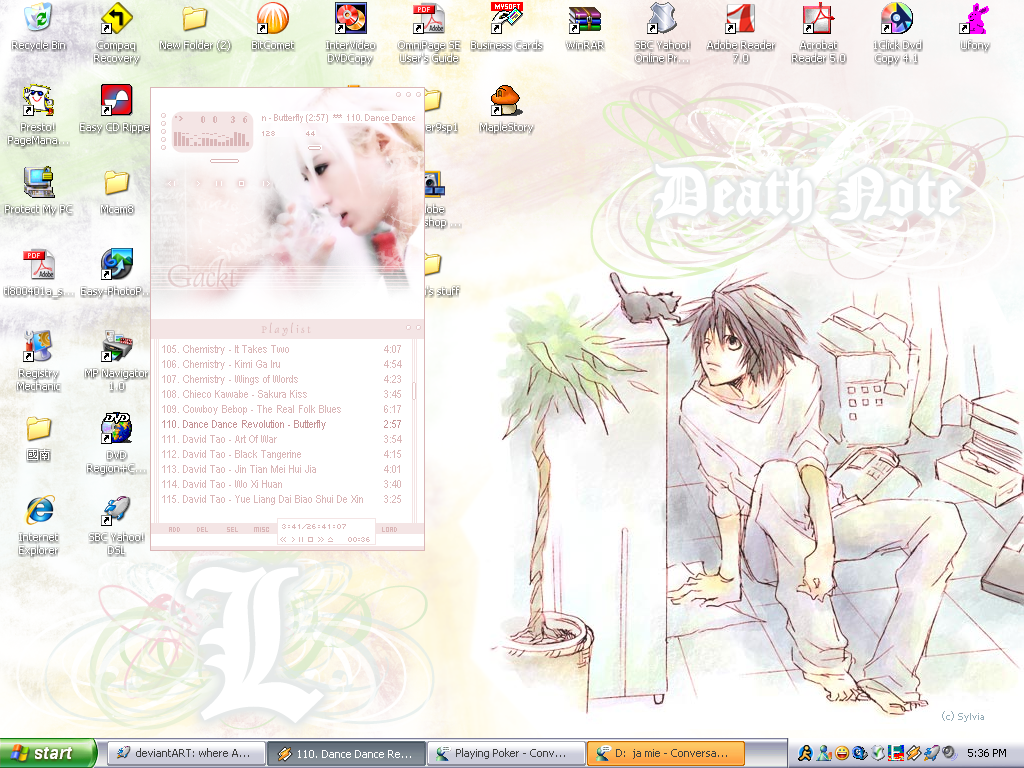Open the OmniPage SE User's Guide PDF
Screen dimensions: 1024x768
428,33
